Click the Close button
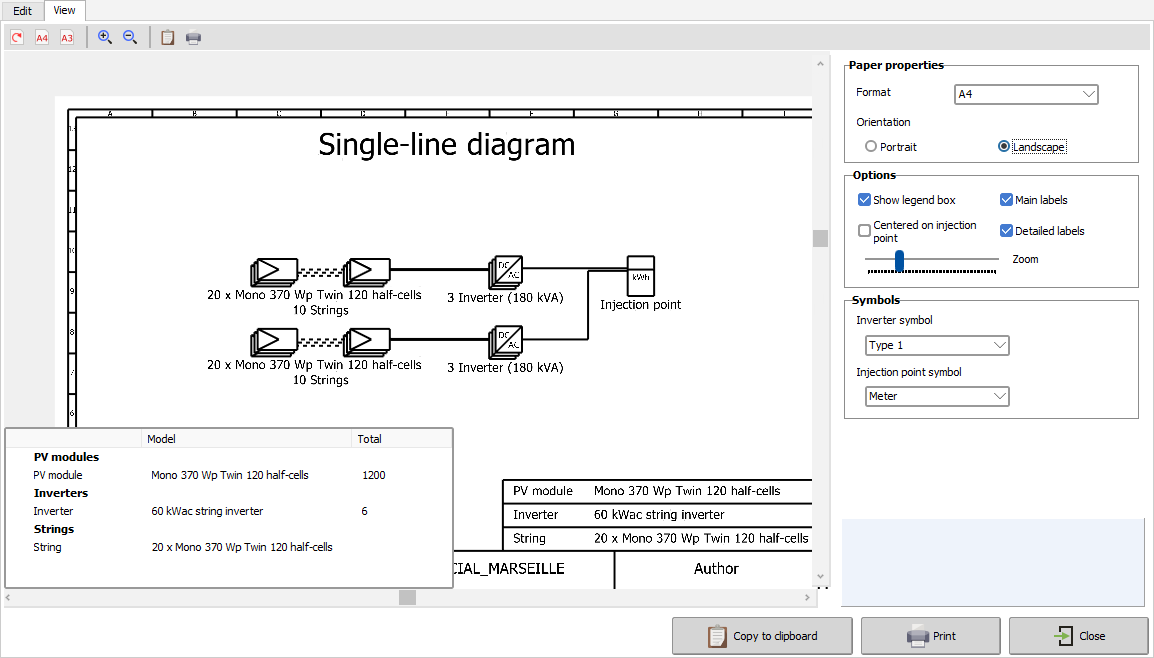The height and width of the screenshot is (658, 1154). pyautogui.click(x=1078, y=636)
